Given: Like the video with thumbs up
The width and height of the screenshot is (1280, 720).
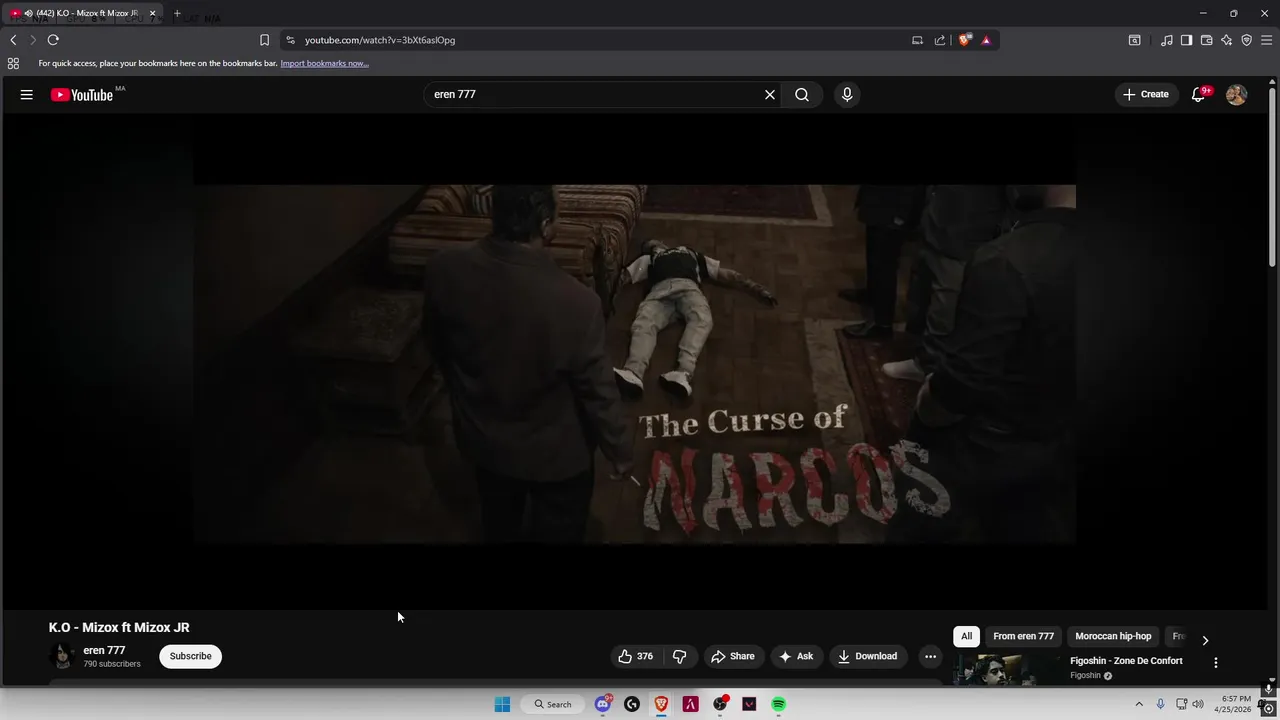Looking at the screenshot, I should click(635, 656).
